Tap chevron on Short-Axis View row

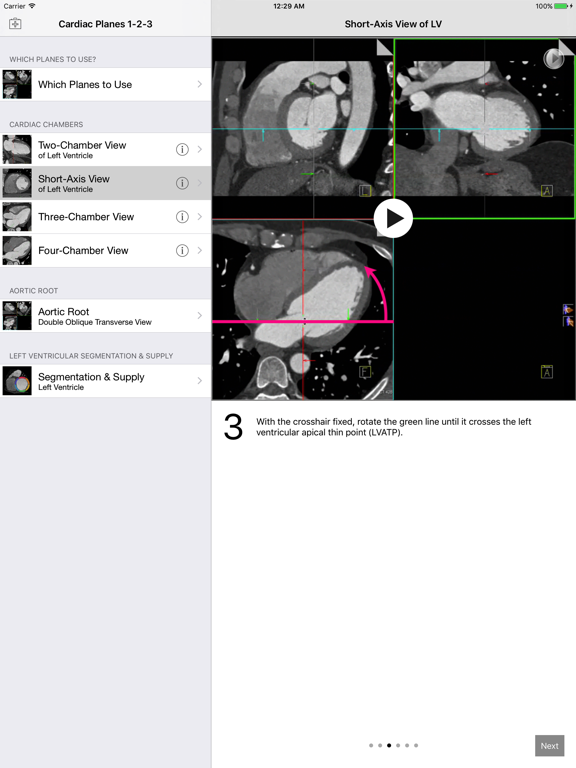coord(200,183)
